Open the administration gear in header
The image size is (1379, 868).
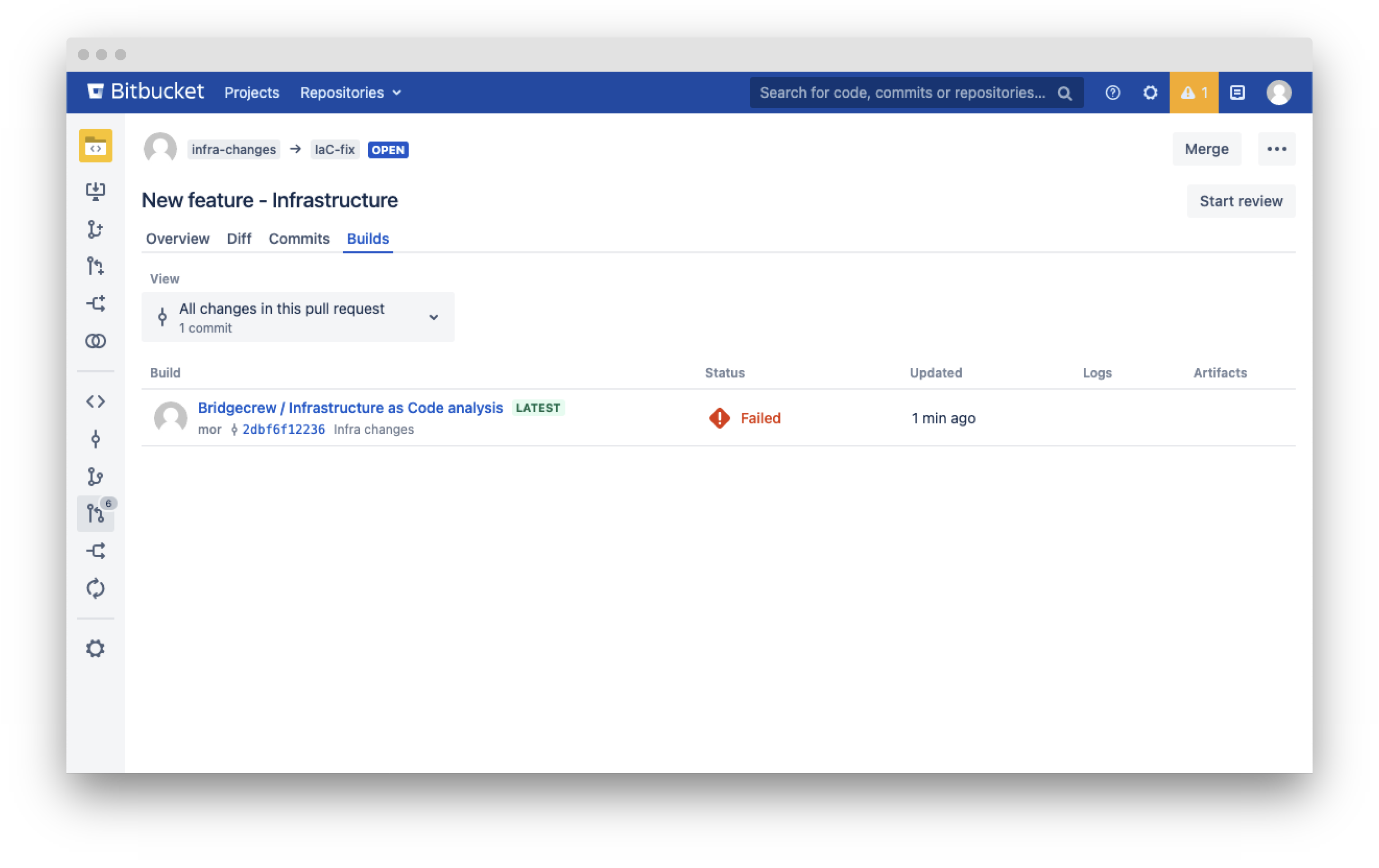pos(1150,92)
